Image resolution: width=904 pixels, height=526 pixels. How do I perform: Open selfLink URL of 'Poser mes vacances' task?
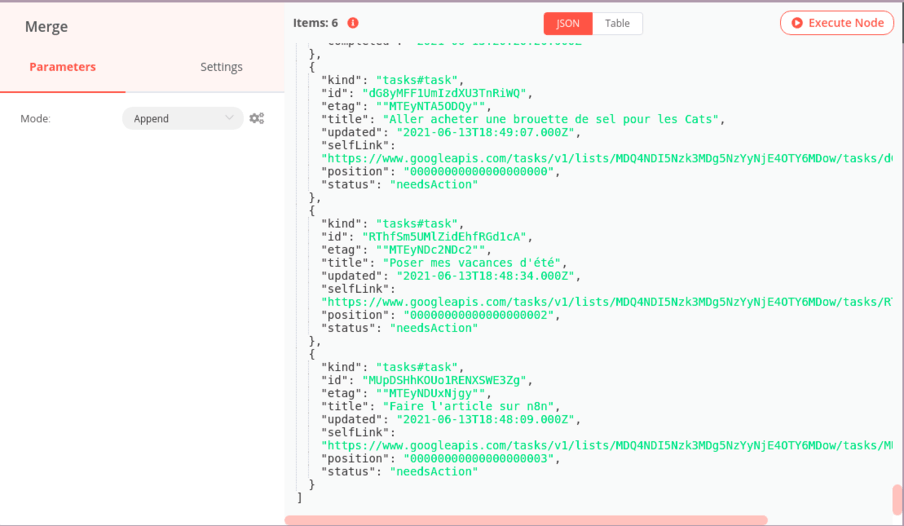pos(606,301)
